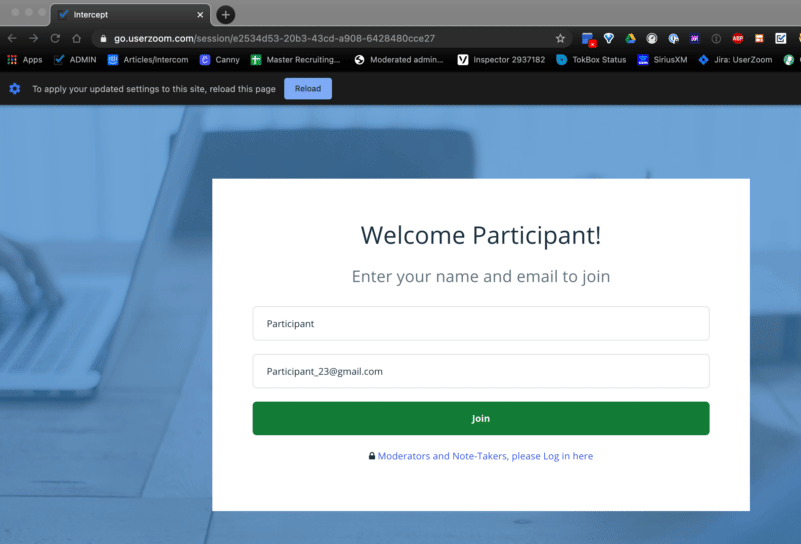Open the Moderators and Note-Takers login link
This screenshot has height=544, width=801.
coord(485,456)
